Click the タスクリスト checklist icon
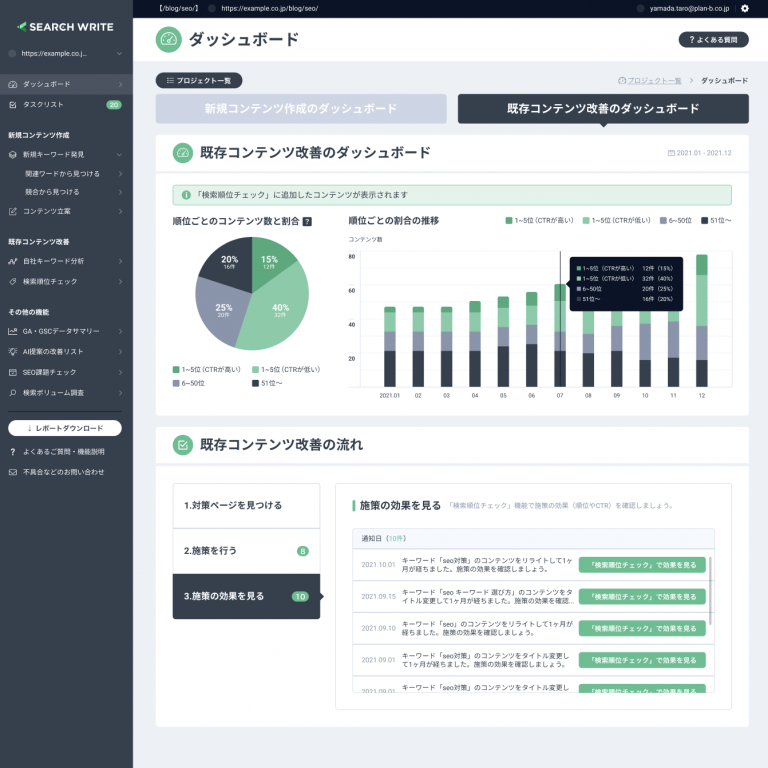The height and width of the screenshot is (768, 768). pyautogui.click(x=13, y=105)
